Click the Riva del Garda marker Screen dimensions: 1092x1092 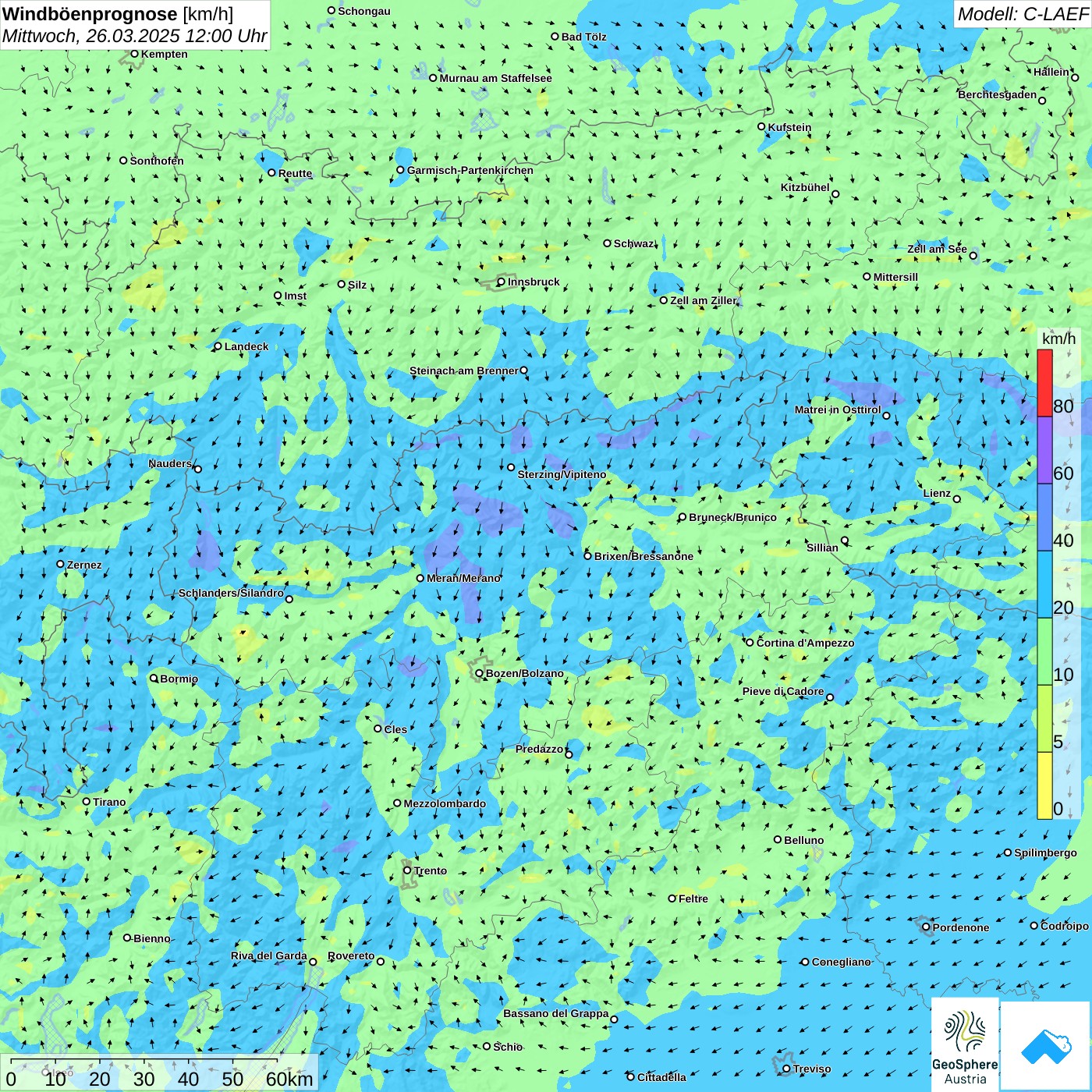pos(314,962)
